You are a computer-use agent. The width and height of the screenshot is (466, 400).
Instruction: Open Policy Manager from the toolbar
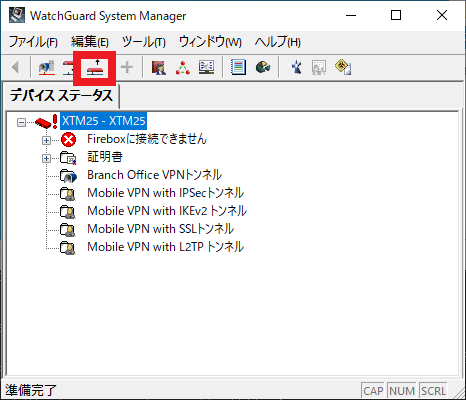tap(159, 67)
